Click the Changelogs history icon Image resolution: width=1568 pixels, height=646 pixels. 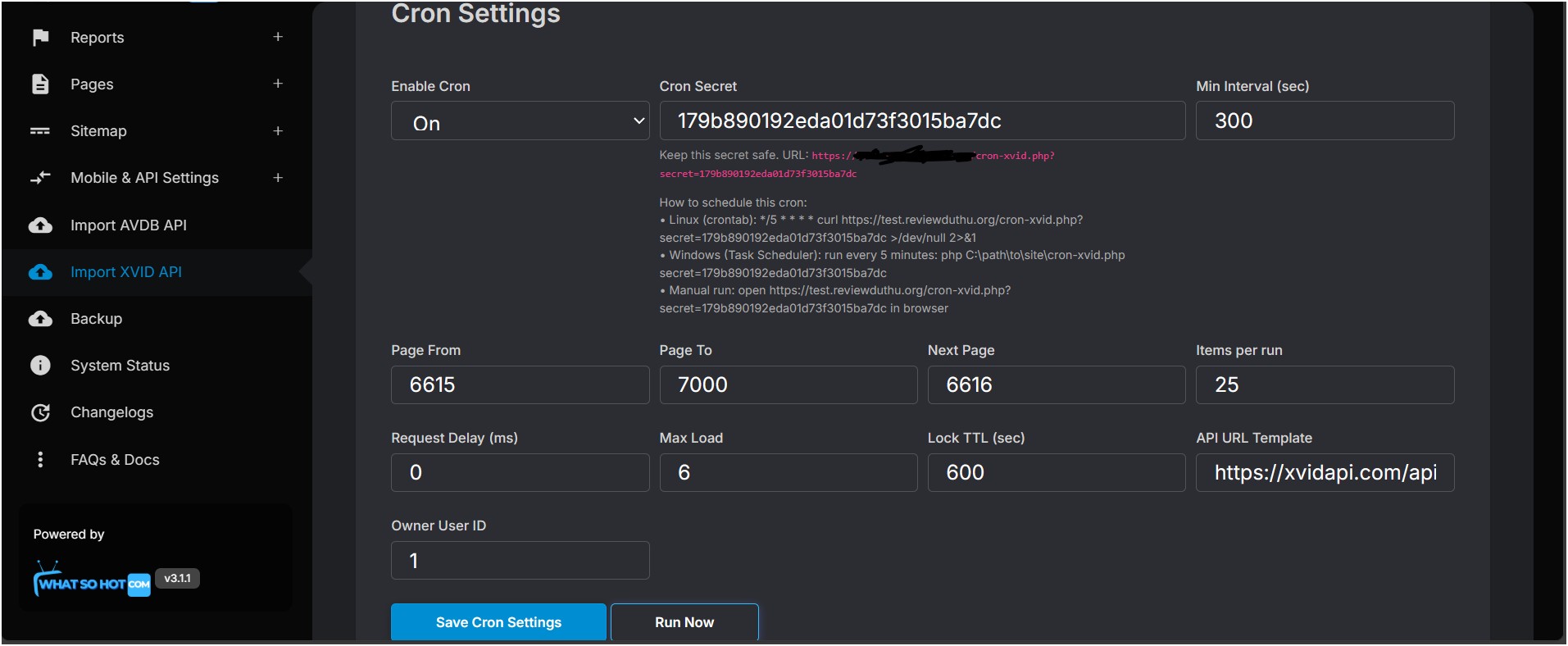[x=40, y=412]
